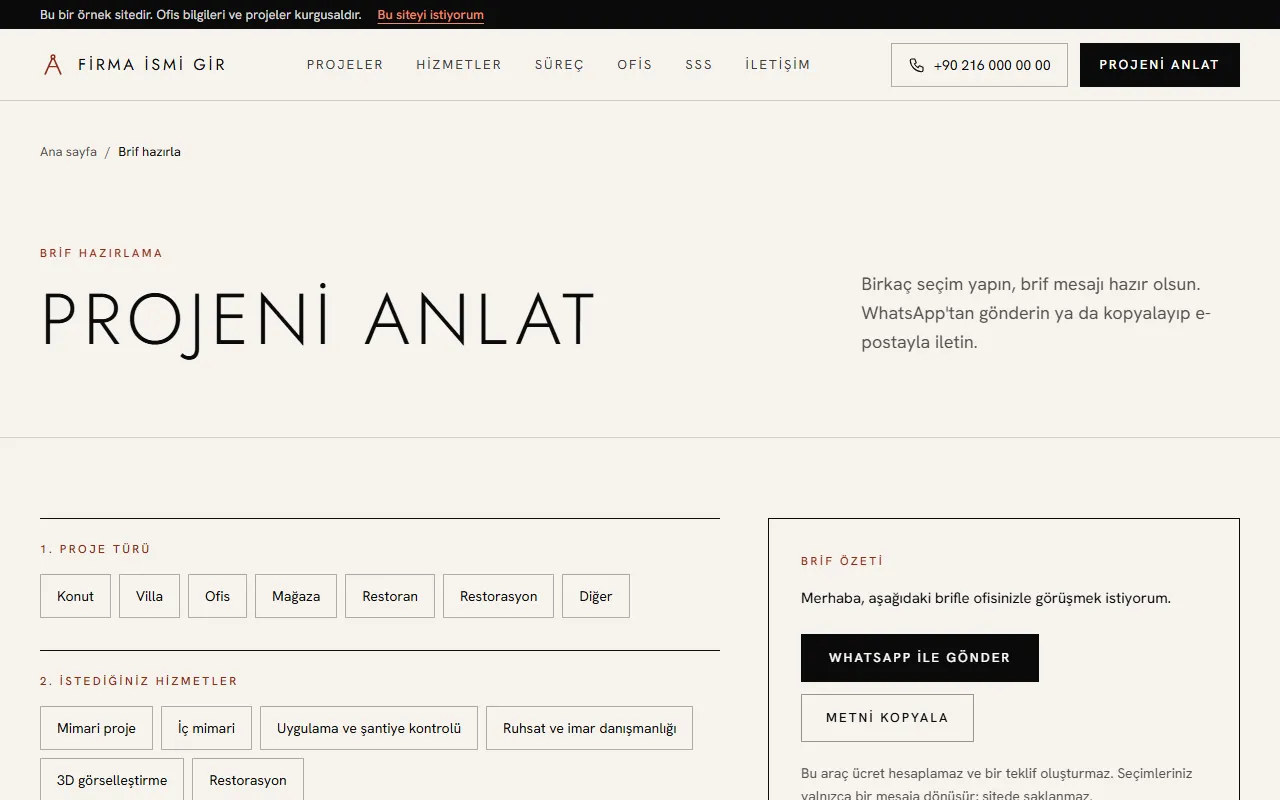
Task: Go to the İletişim page
Action: coord(778,65)
